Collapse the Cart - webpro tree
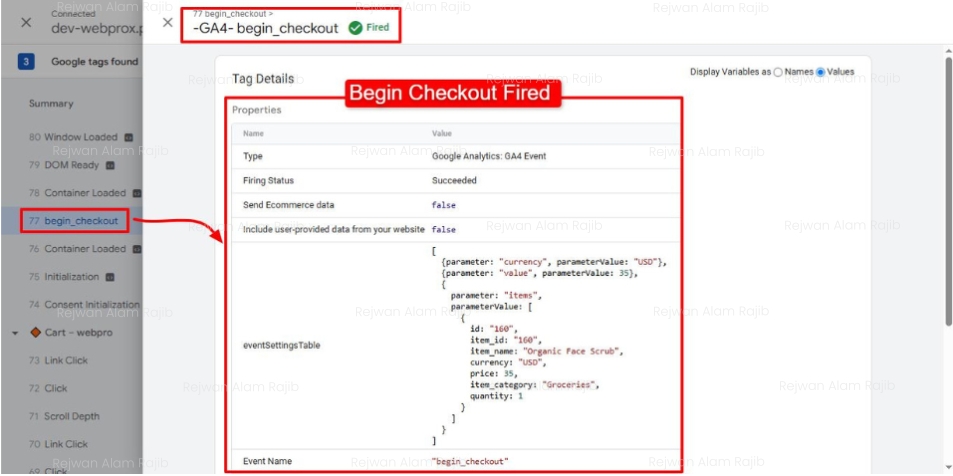Screen dimensions: 953x476 [16, 332]
